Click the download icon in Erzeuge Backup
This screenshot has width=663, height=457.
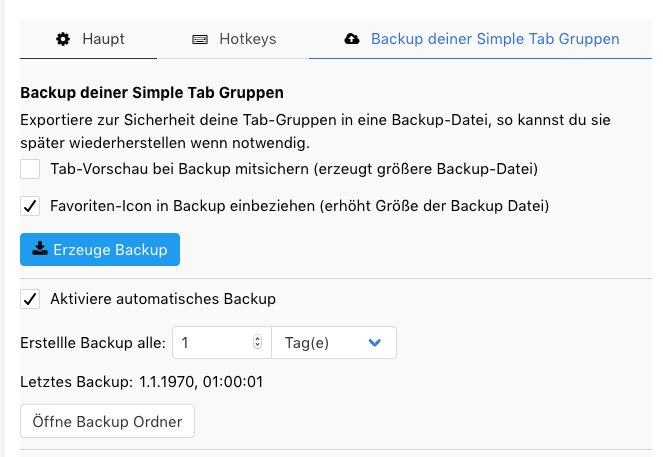(x=41, y=250)
